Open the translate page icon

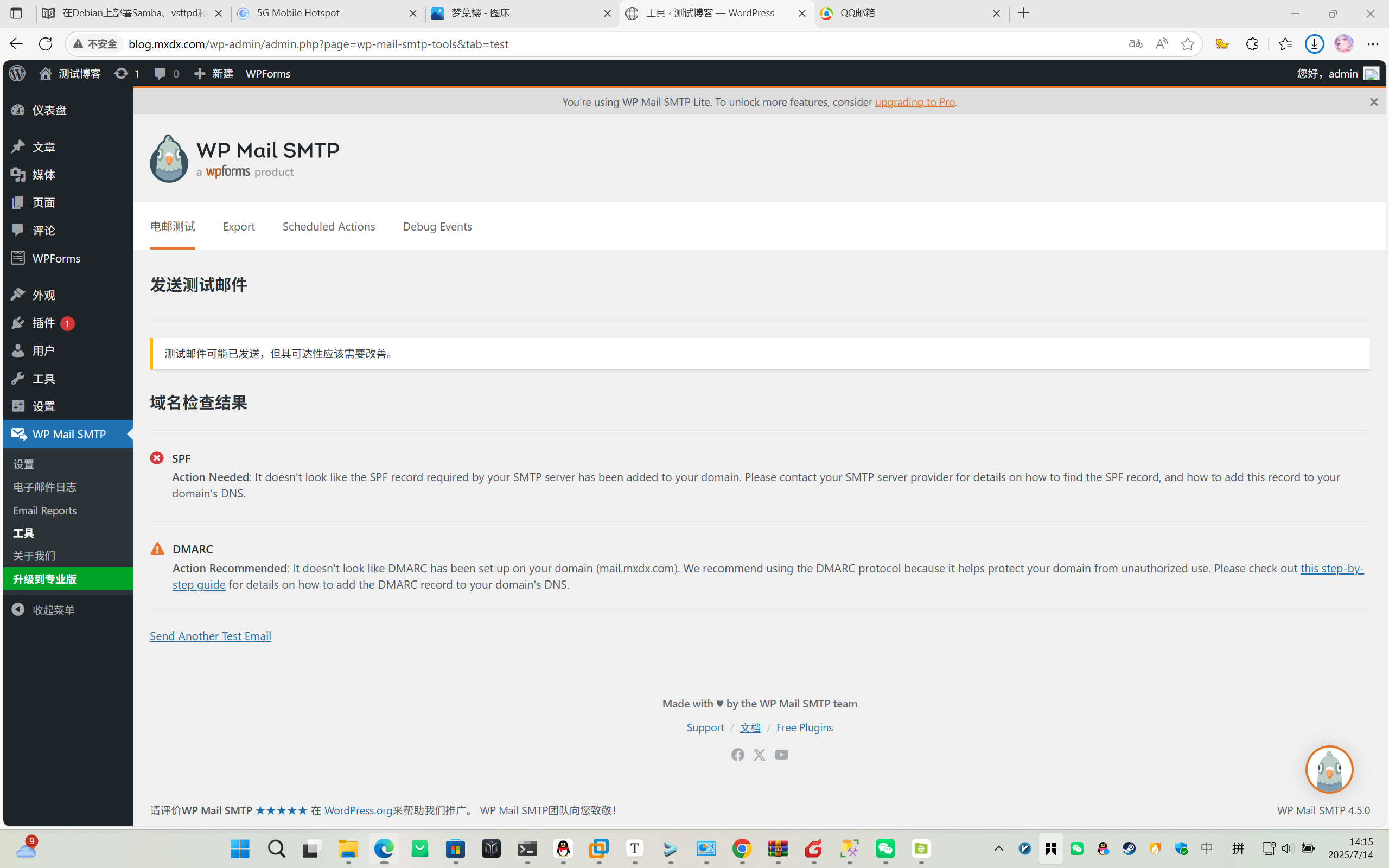click(x=1135, y=43)
